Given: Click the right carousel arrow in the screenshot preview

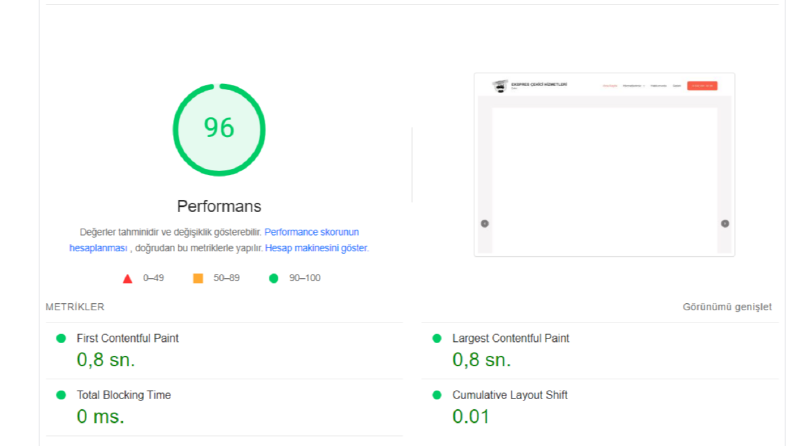Looking at the screenshot, I should click(725, 224).
